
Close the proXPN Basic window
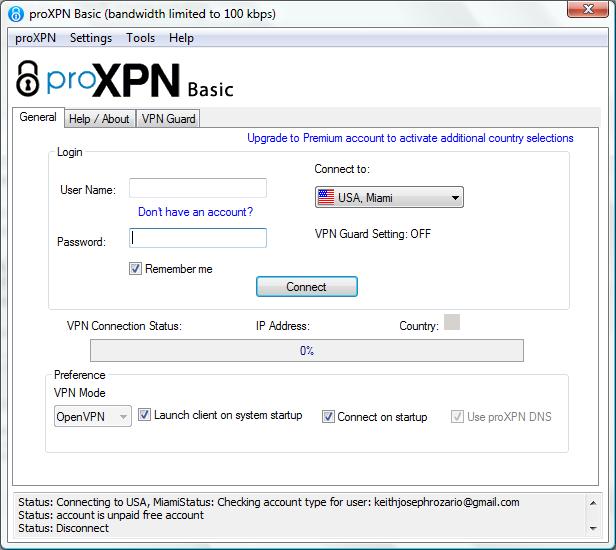pyautogui.click(x=588, y=9)
